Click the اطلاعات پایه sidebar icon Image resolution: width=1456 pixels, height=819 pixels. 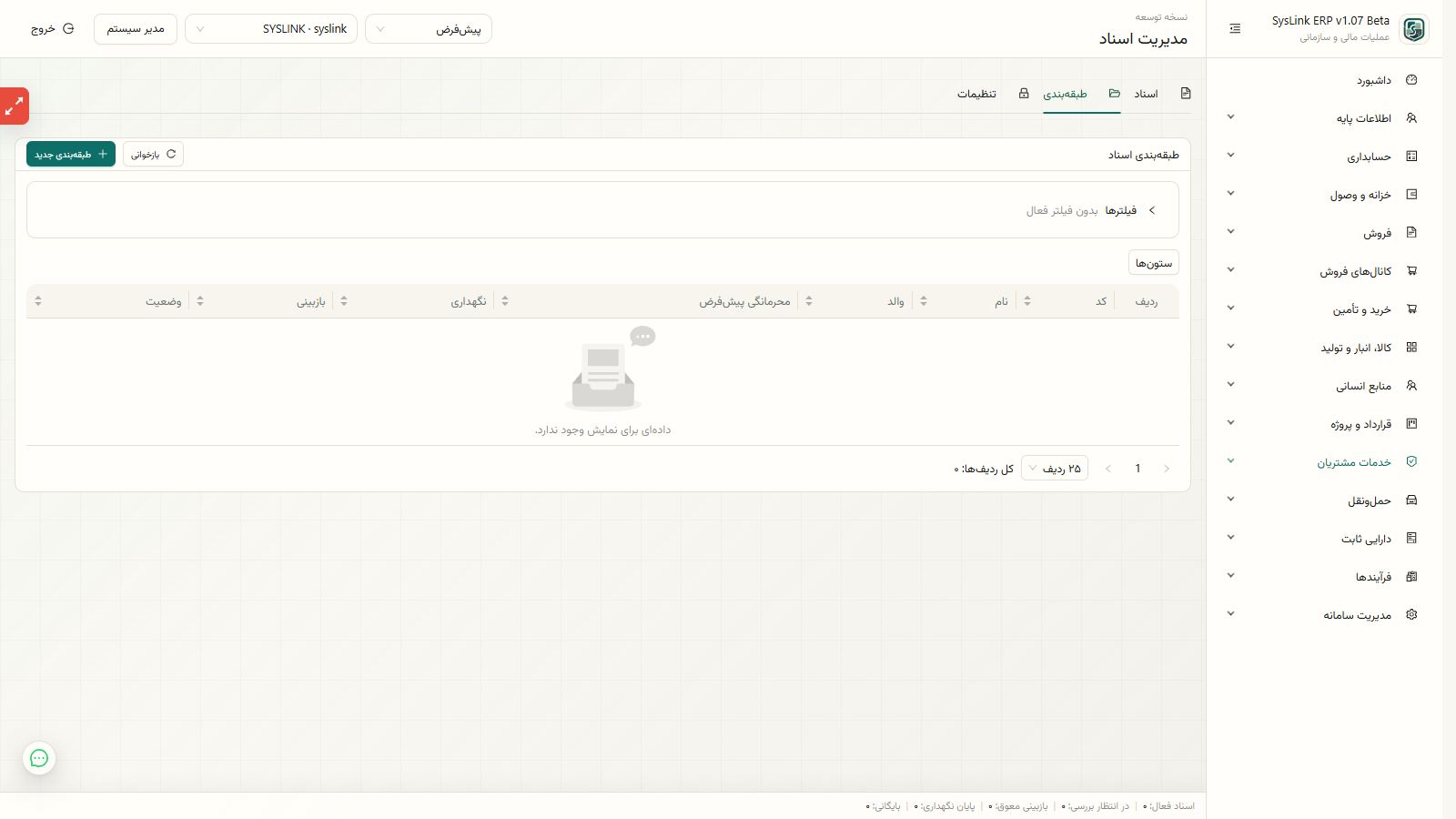coord(1411,118)
